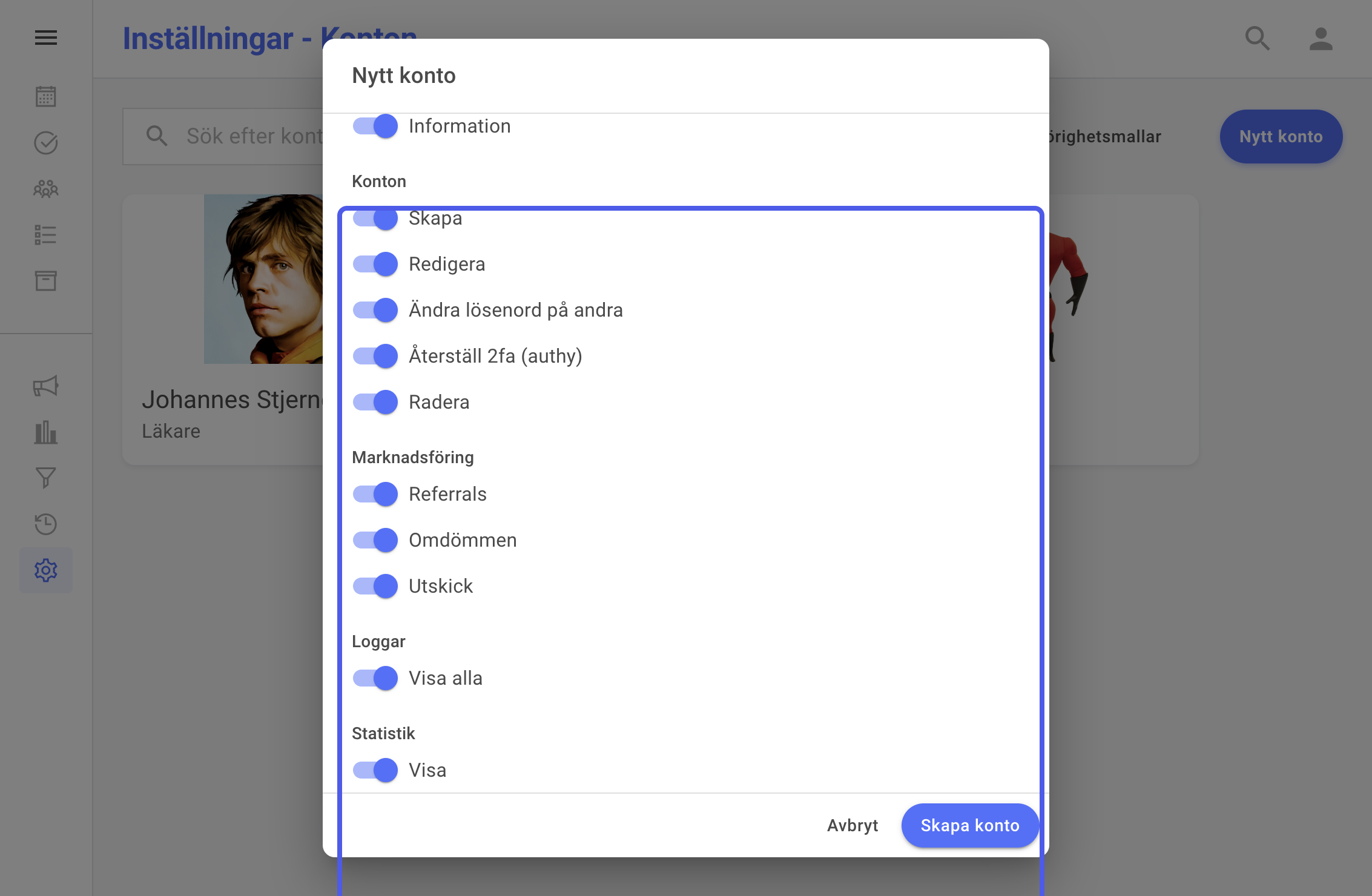Screen dimensions: 1372x896
Task: Toggle the Redigera switch off
Action: pyautogui.click(x=375, y=264)
